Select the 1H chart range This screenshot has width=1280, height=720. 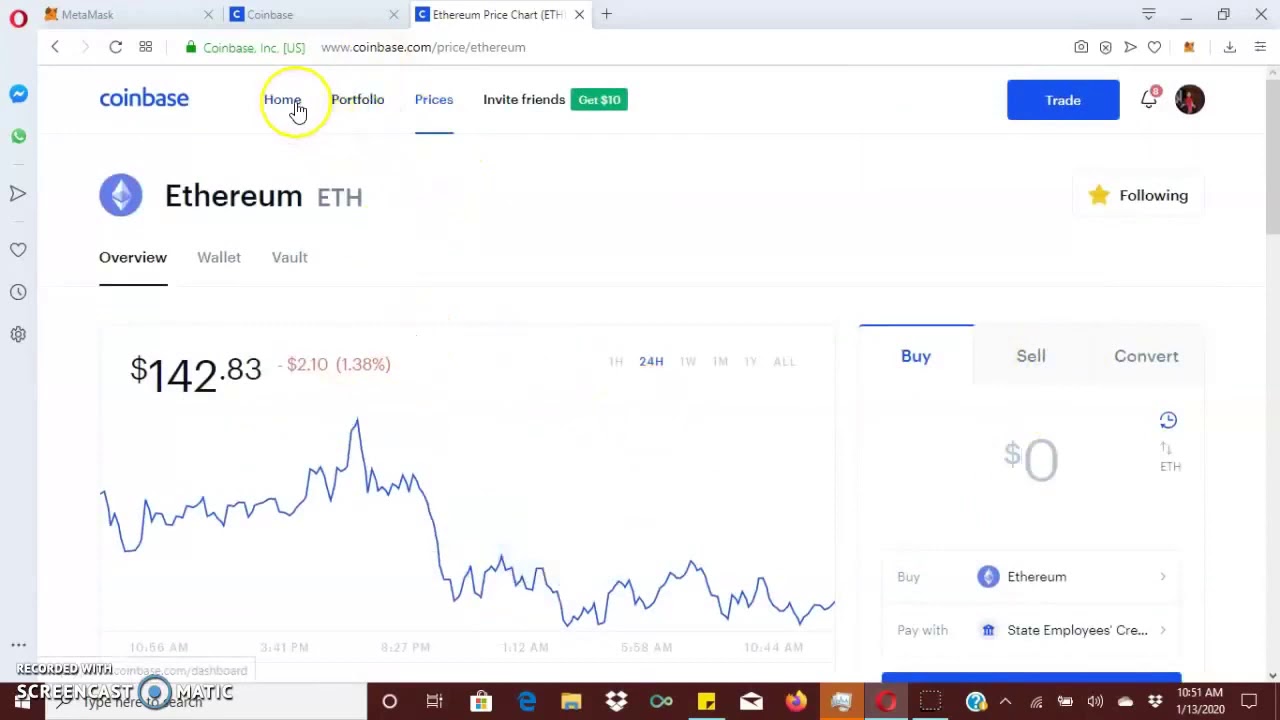(616, 362)
